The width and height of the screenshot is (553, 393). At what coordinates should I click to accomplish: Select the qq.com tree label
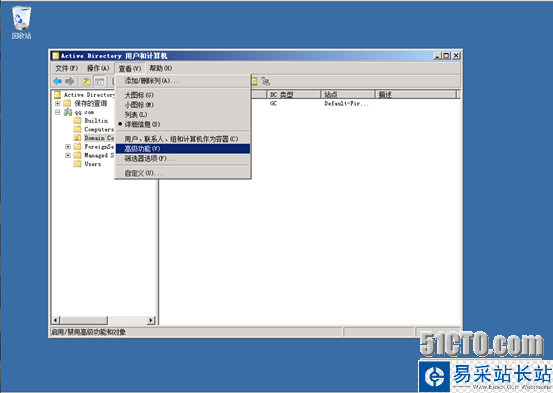pyautogui.click(x=84, y=112)
